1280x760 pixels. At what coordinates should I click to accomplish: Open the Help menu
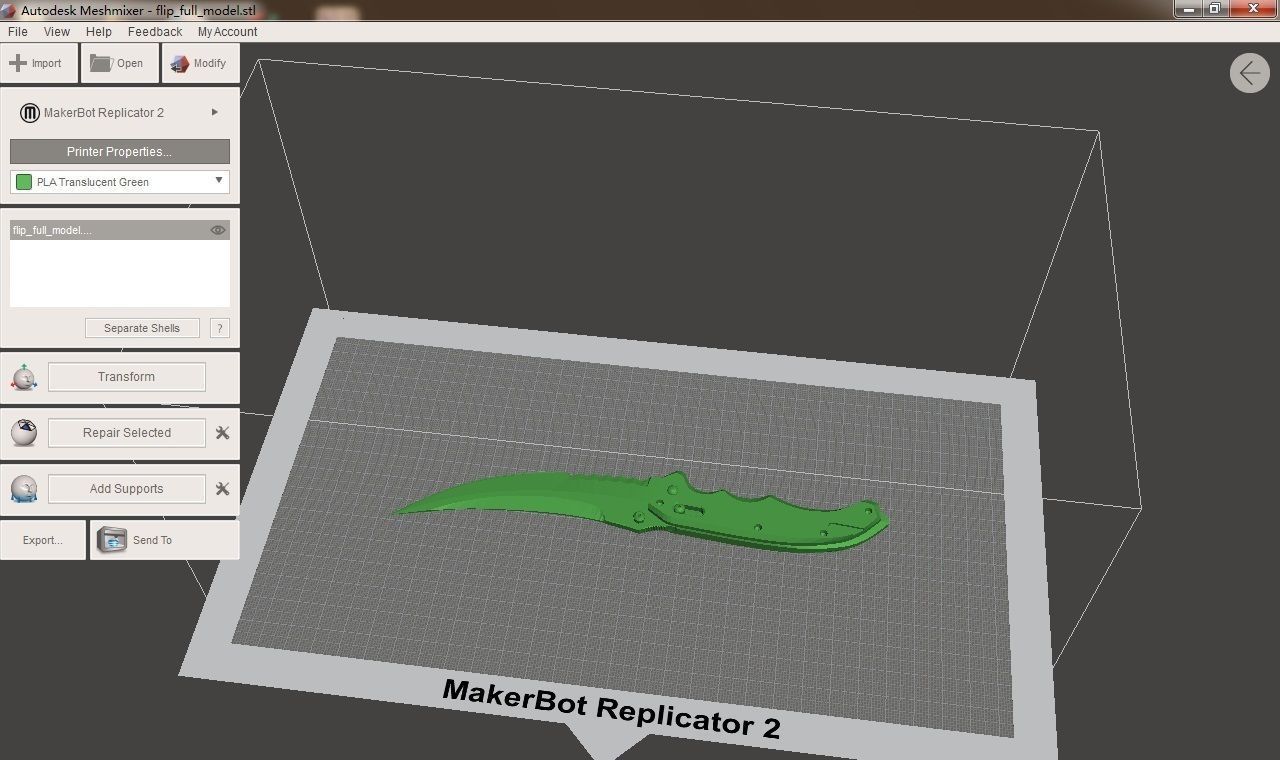pyautogui.click(x=99, y=32)
